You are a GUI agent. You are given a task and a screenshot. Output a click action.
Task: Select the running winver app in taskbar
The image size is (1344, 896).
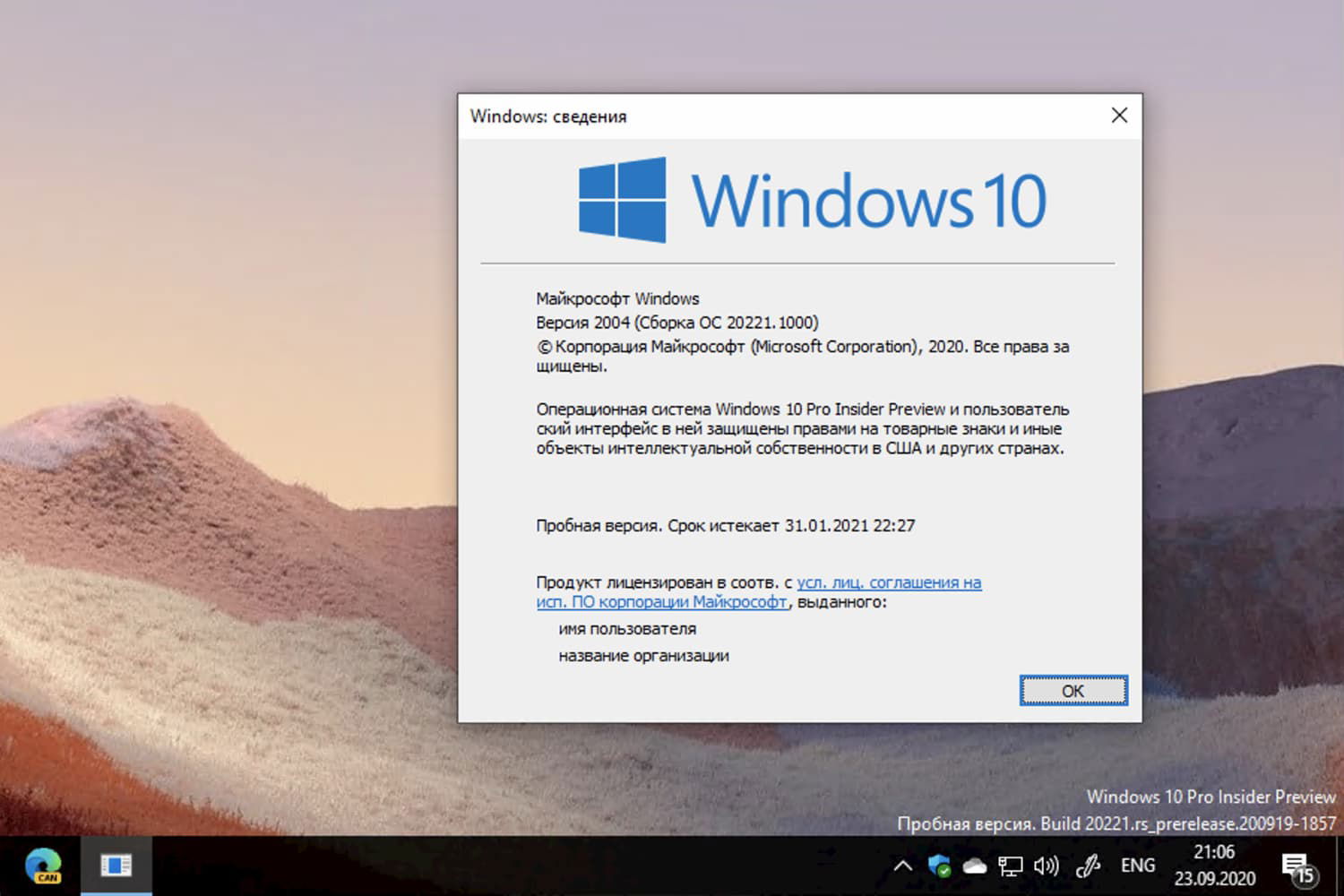tap(116, 865)
